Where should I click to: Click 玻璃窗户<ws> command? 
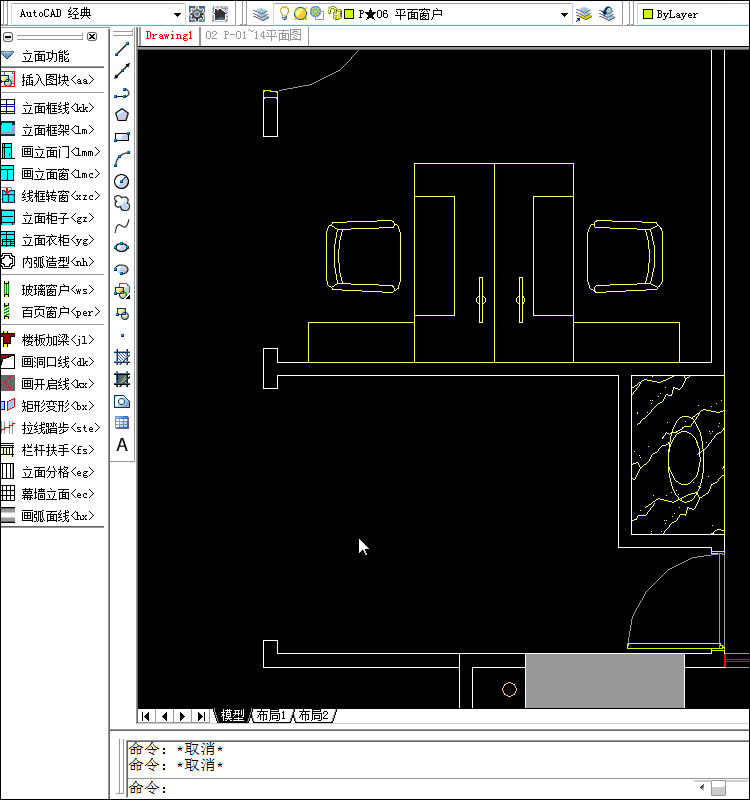coord(52,290)
